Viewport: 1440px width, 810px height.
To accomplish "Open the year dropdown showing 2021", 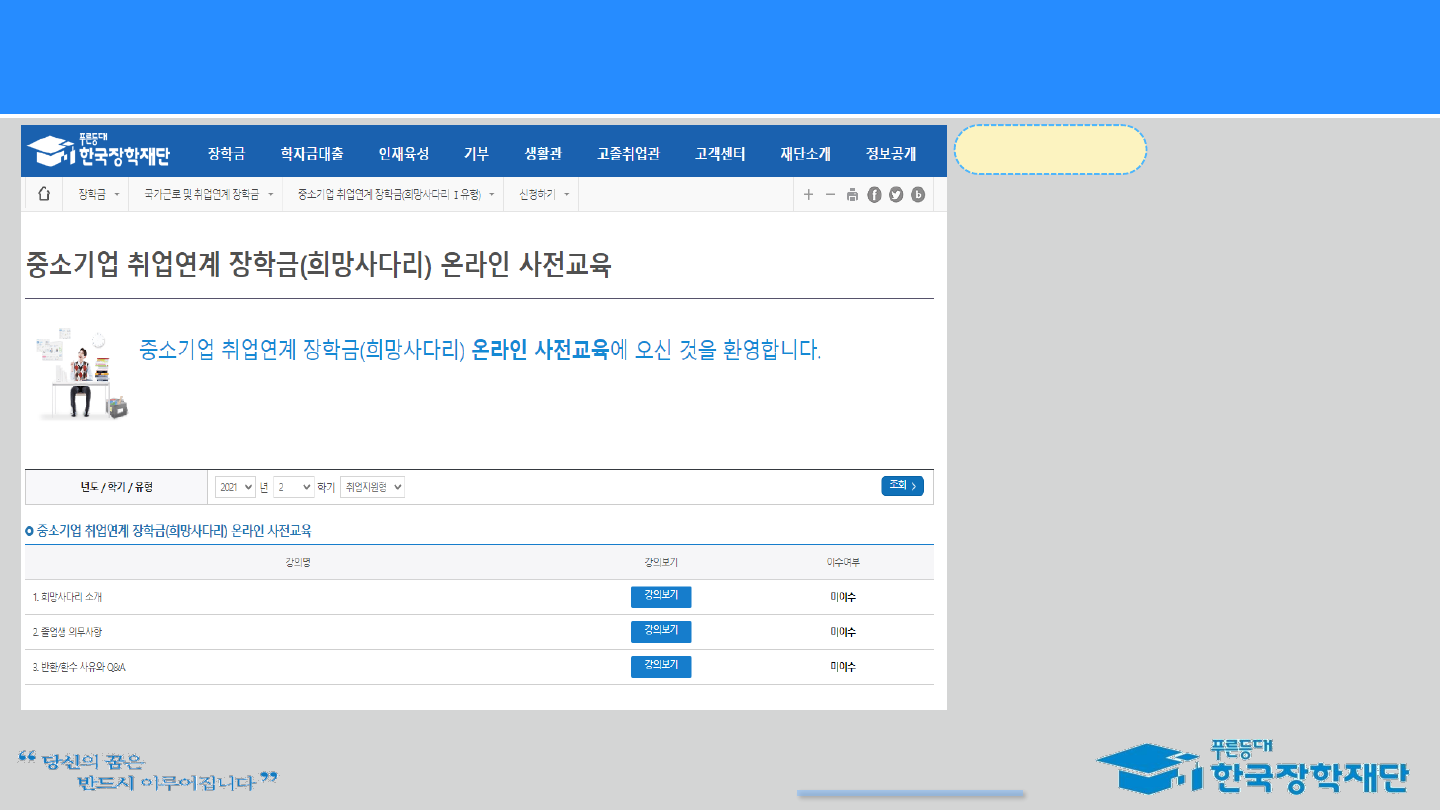I will point(235,487).
